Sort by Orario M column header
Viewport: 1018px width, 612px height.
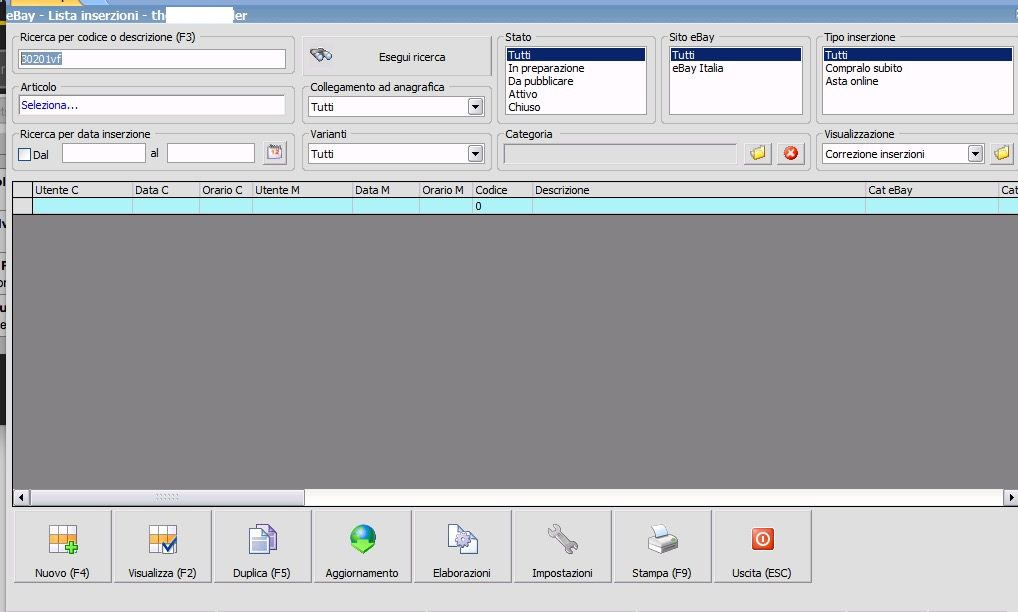(x=446, y=190)
